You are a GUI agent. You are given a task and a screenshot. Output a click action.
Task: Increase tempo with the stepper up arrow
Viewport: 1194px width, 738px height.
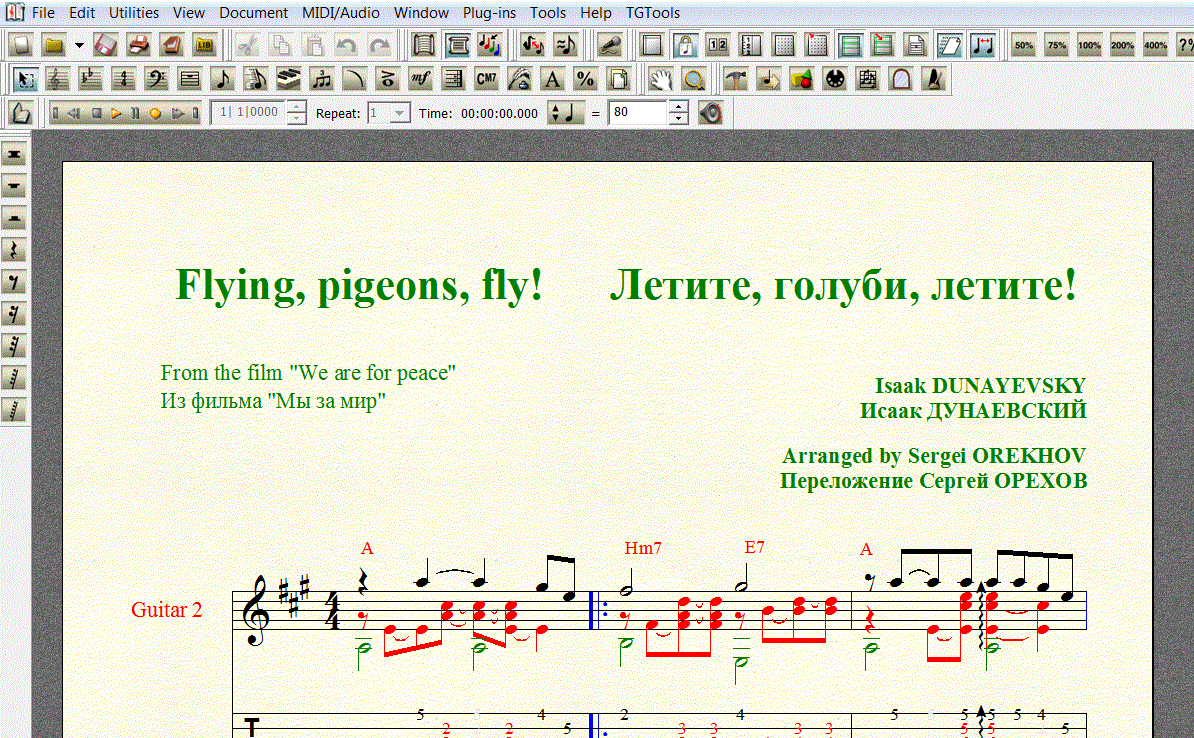(678, 107)
